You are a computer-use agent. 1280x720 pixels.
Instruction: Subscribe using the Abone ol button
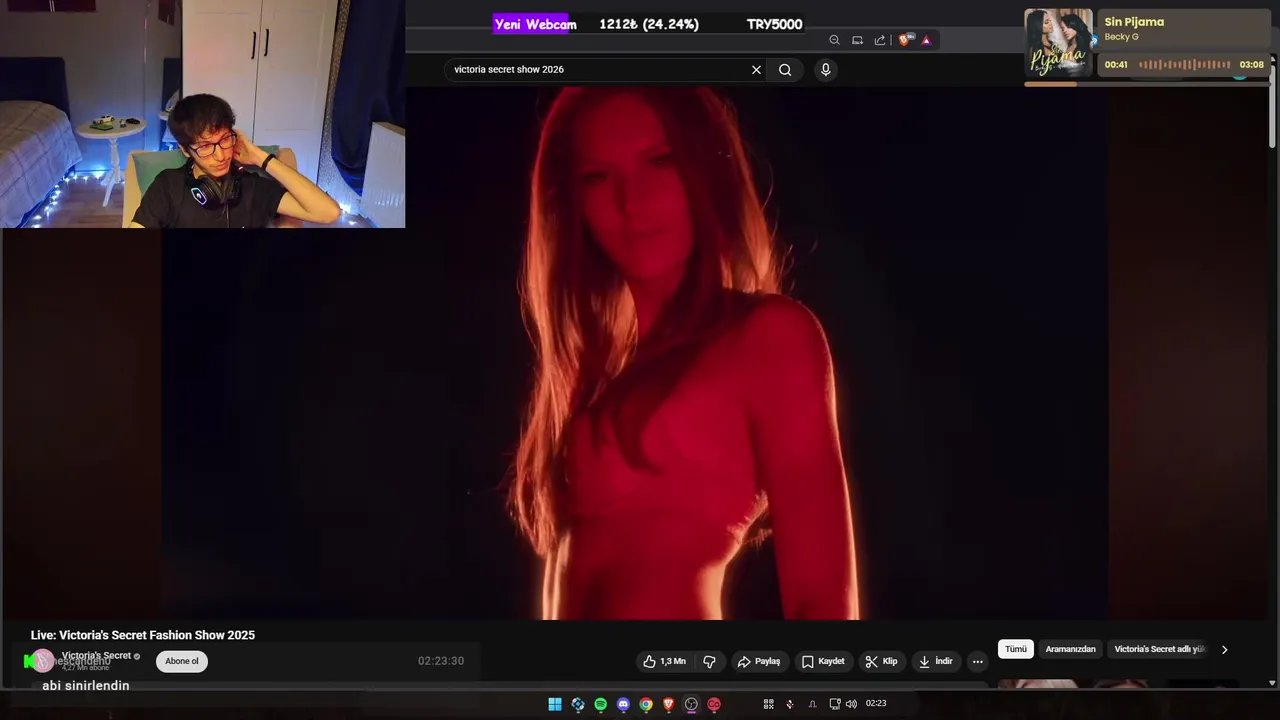click(182, 661)
